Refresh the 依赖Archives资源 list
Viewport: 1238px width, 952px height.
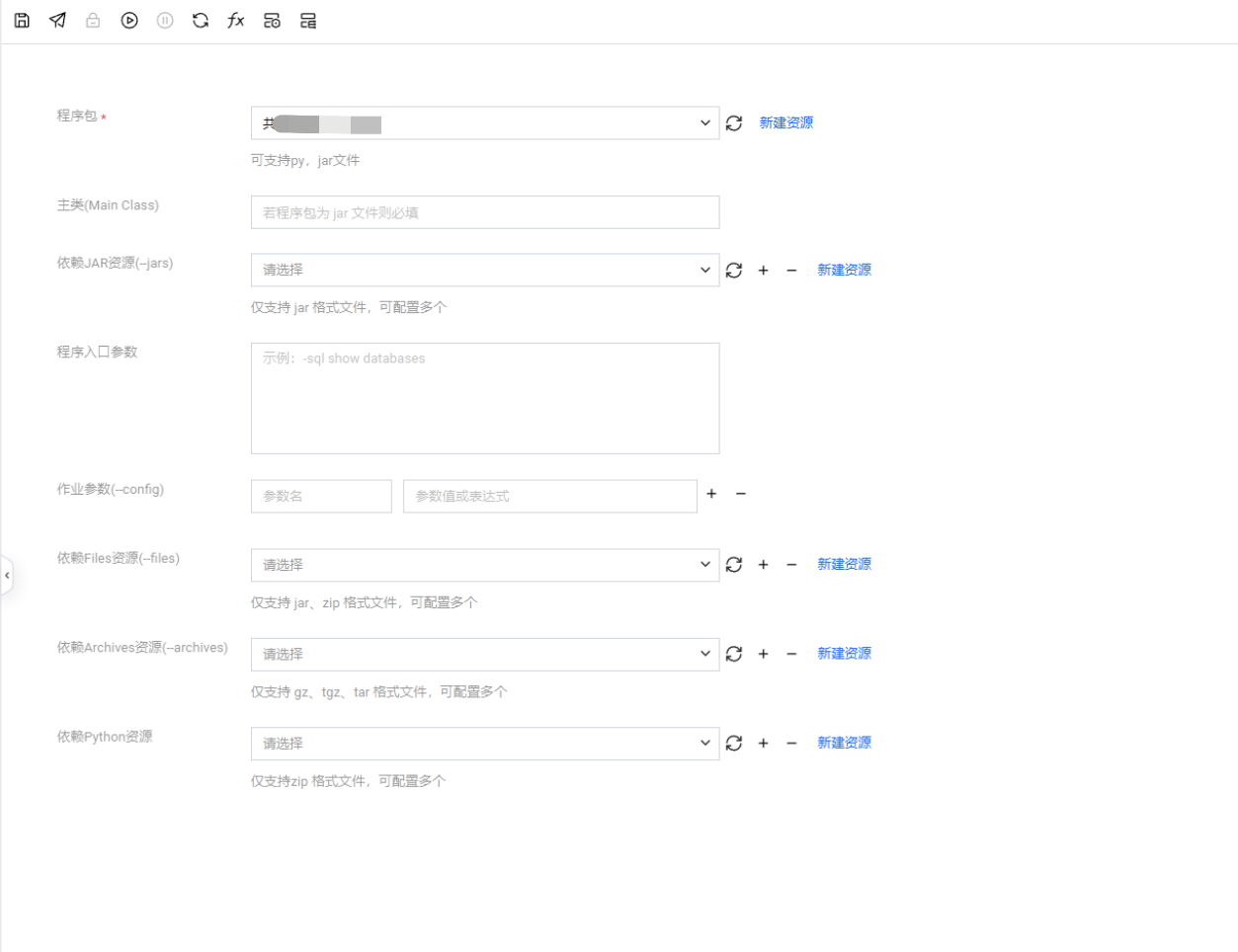point(734,654)
